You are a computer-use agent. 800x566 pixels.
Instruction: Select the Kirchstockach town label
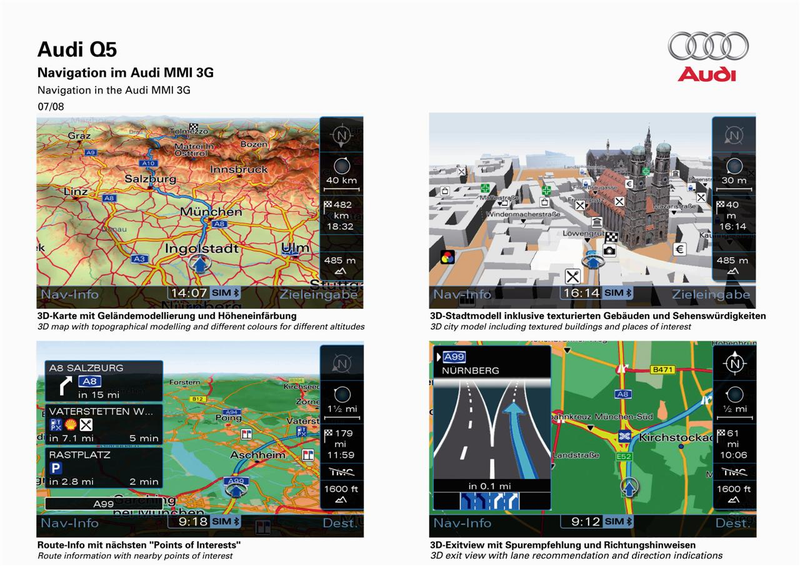tap(676, 437)
